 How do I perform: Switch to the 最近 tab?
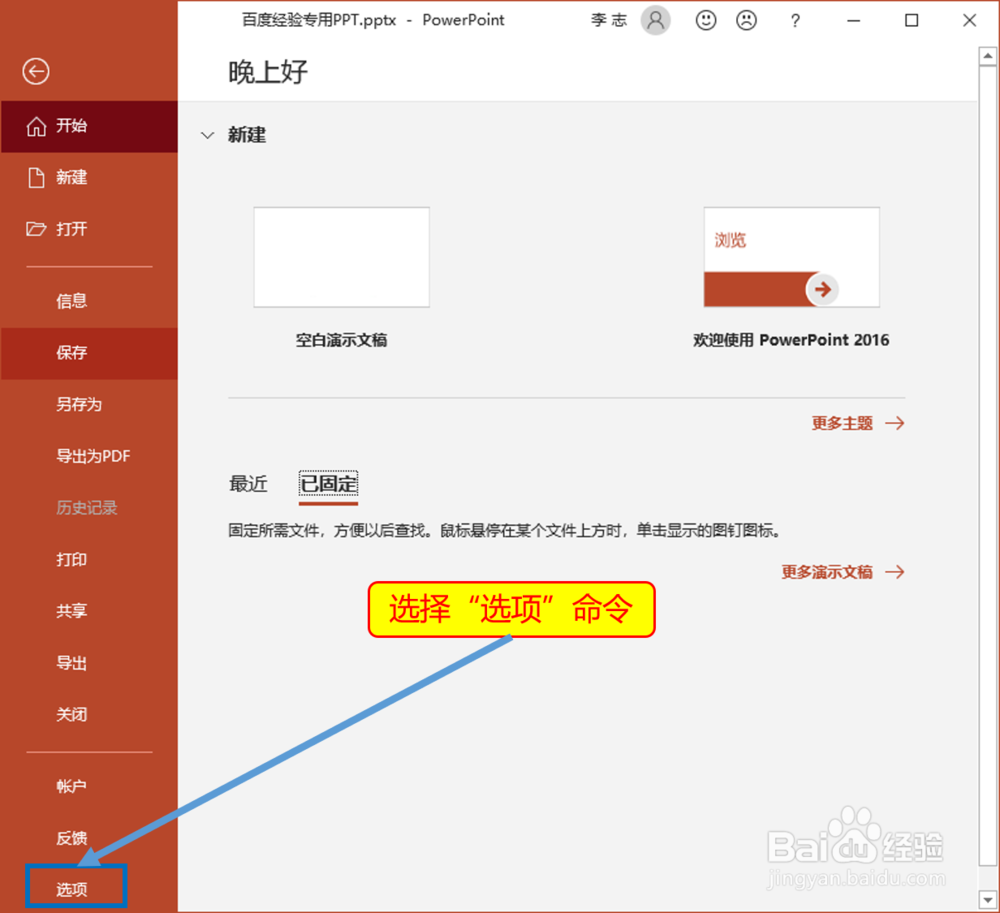click(248, 485)
